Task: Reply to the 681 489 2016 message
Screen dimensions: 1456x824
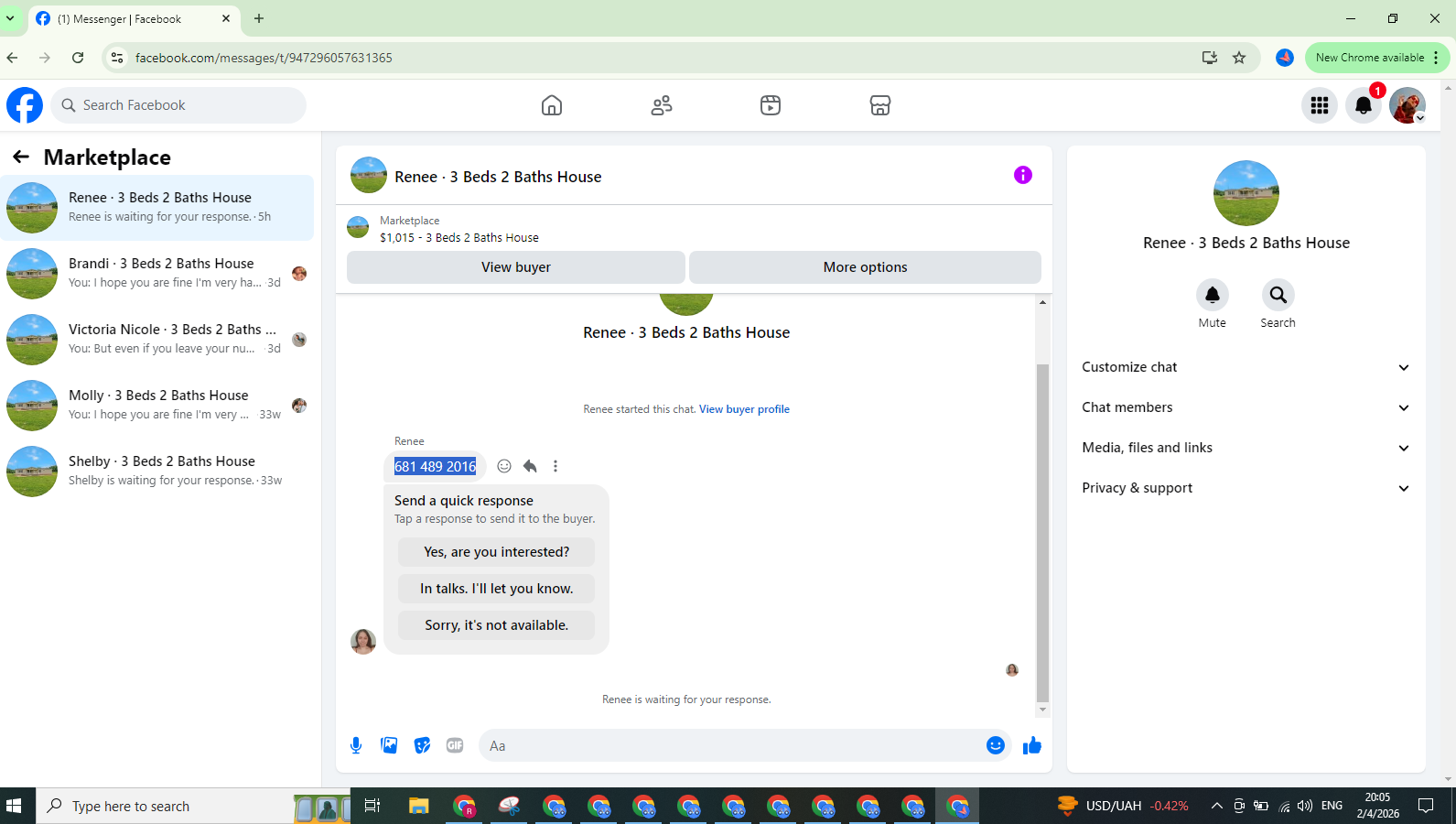Action: click(530, 466)
